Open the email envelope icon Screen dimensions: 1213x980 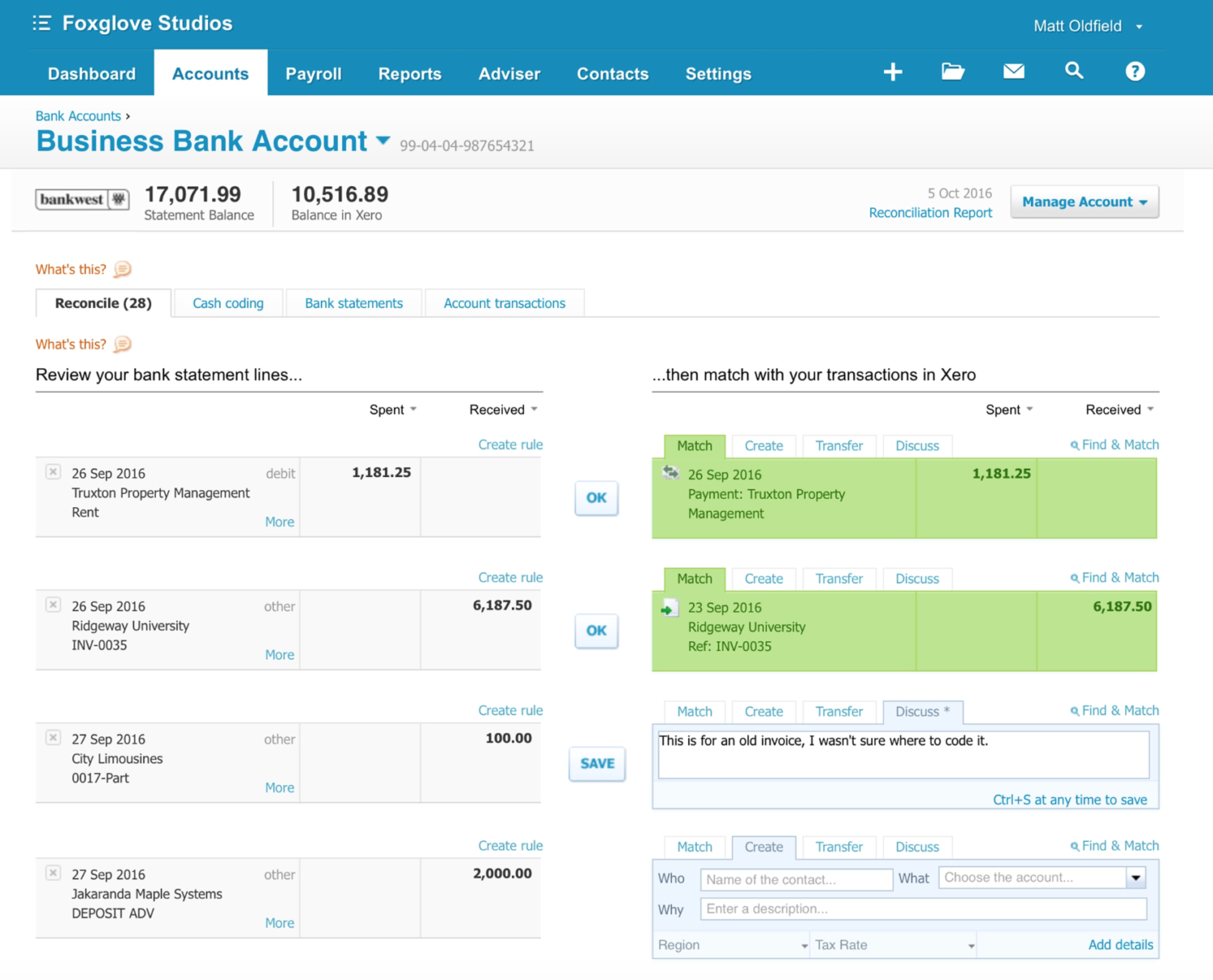click(x=1013, y=71)
